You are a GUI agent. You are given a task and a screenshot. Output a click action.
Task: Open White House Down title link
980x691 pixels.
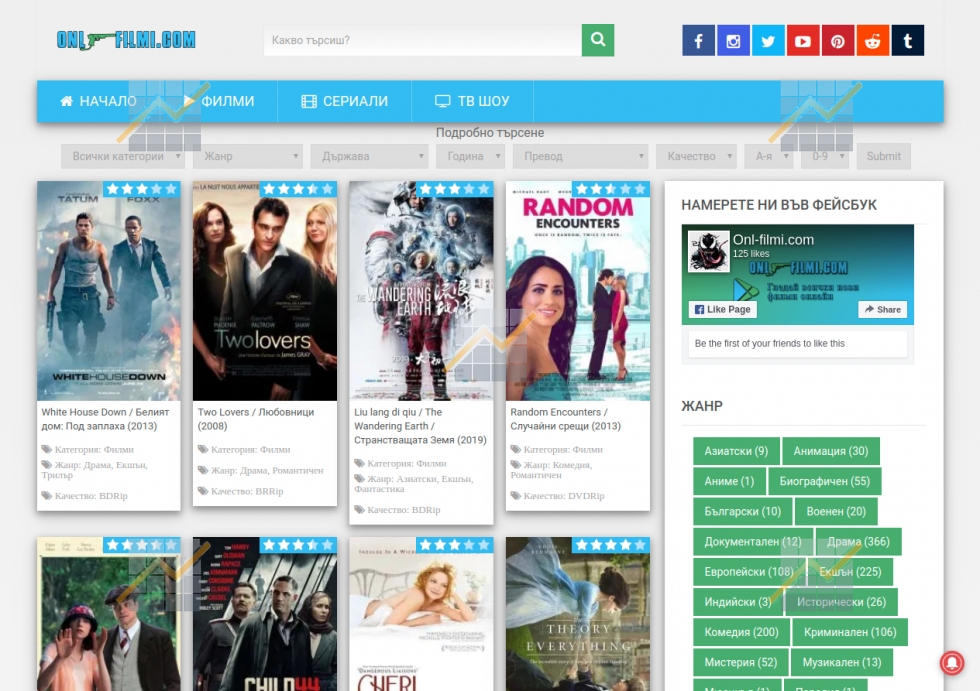click(x=105, y=419)
